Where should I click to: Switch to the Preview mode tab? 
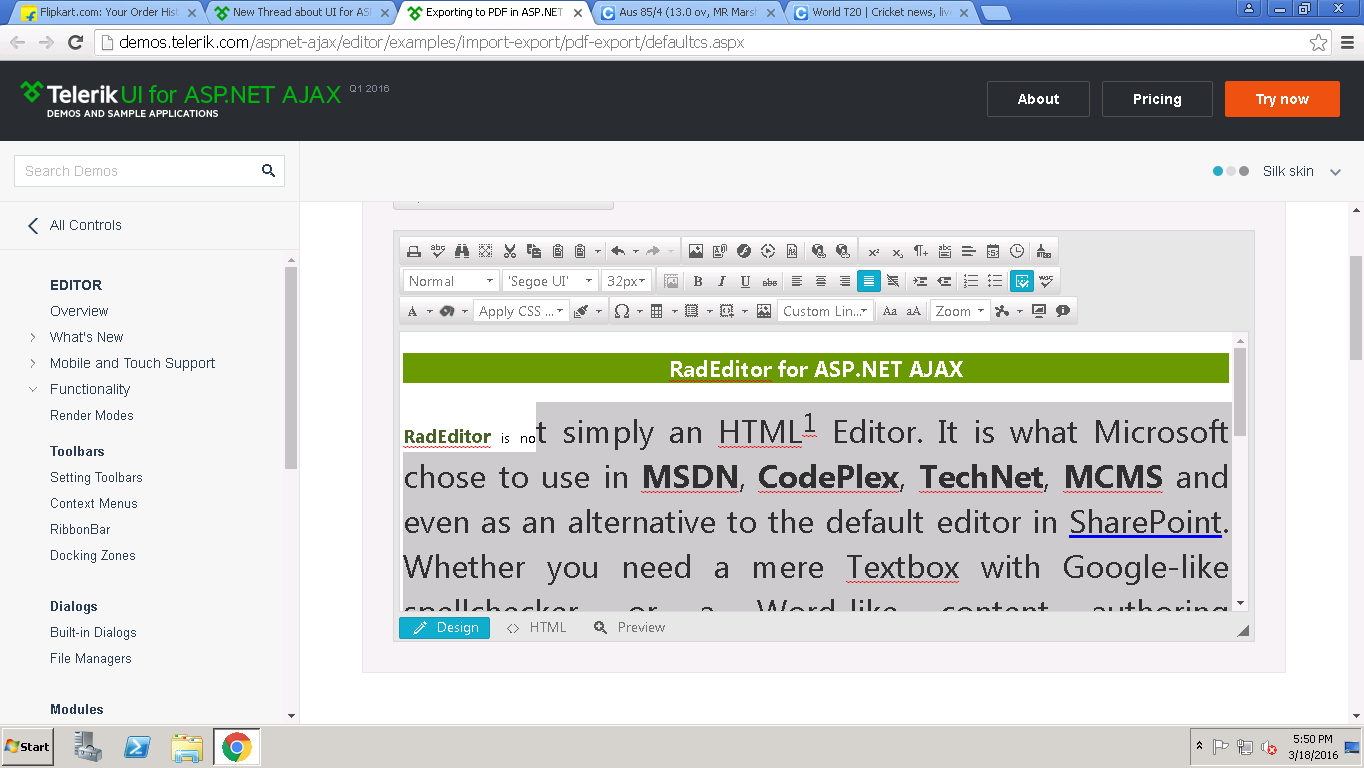point(630,627)
